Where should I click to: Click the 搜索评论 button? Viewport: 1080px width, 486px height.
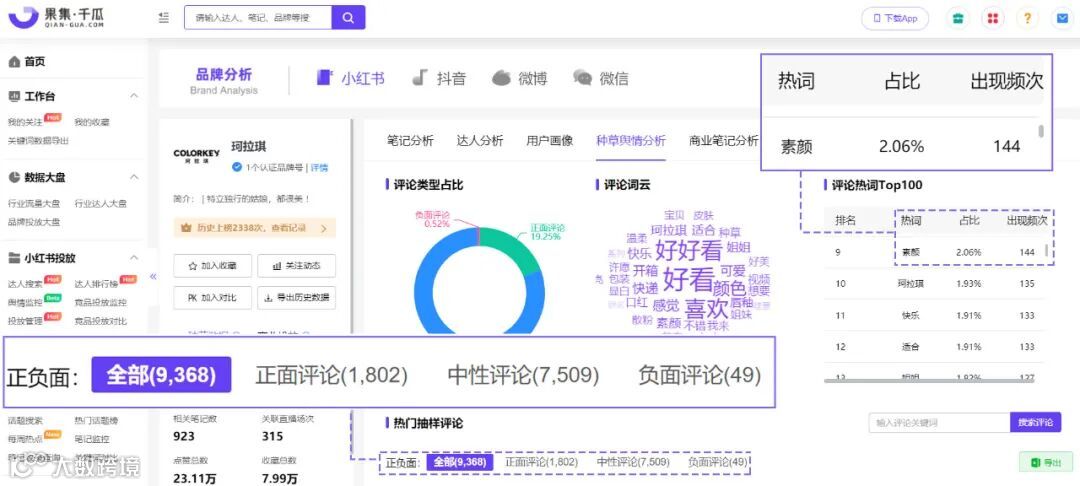coord(1035,422)
